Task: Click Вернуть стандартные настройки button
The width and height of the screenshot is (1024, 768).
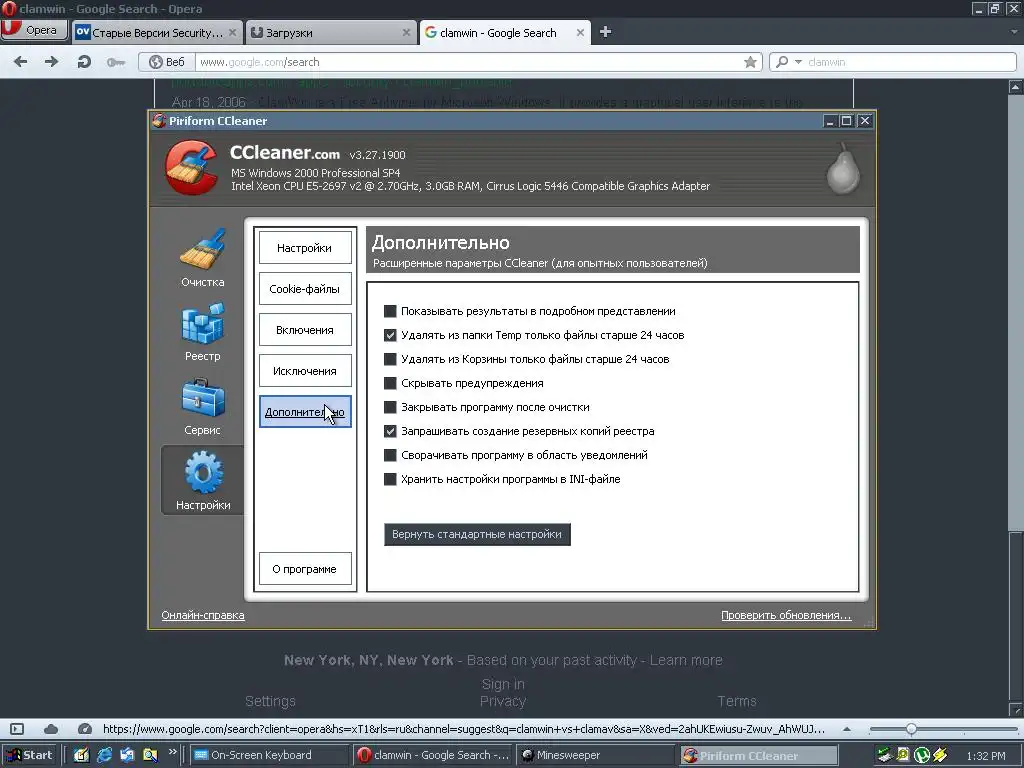Action: point(477,534)
